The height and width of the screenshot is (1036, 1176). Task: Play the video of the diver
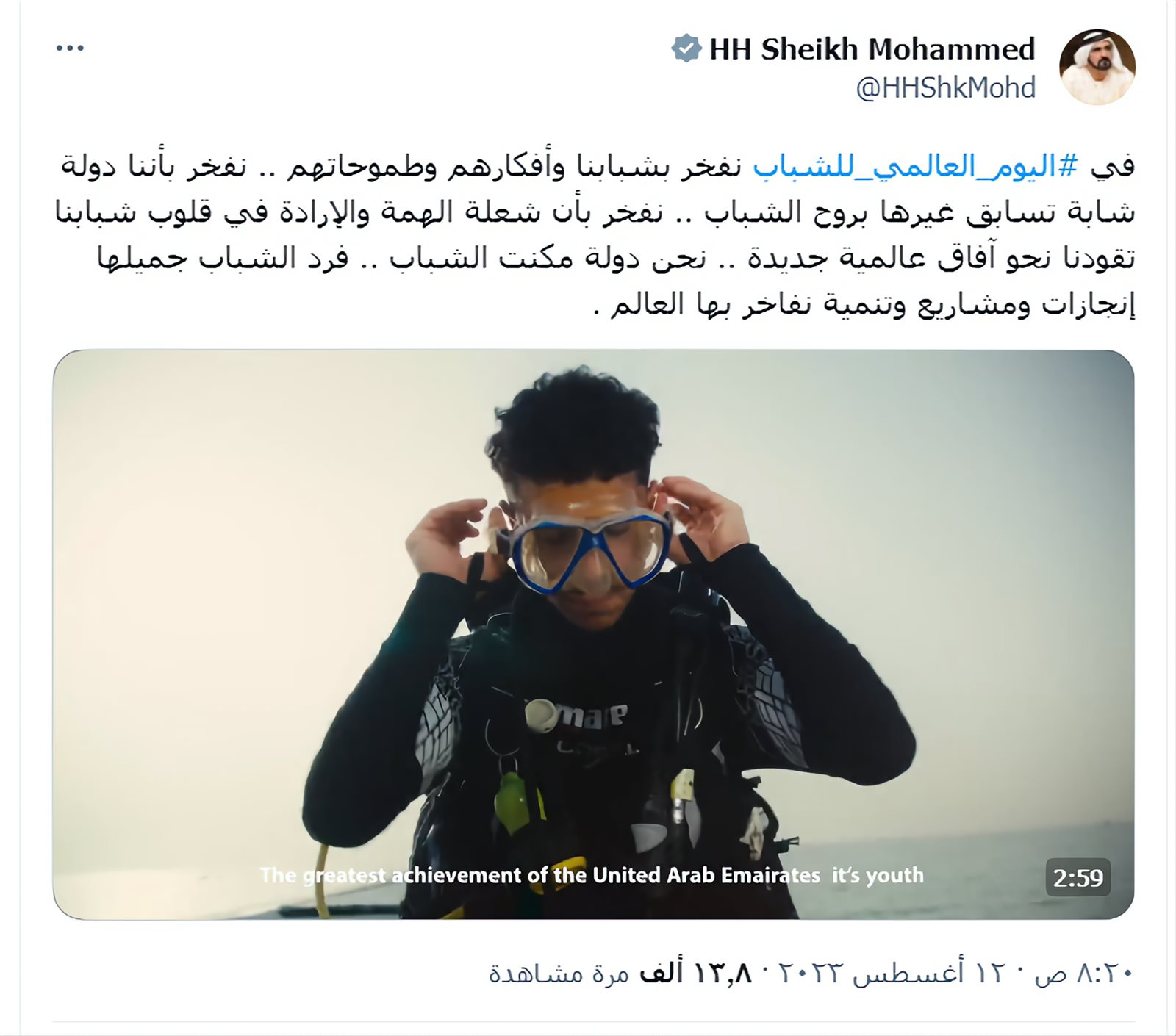coord(593,634)
